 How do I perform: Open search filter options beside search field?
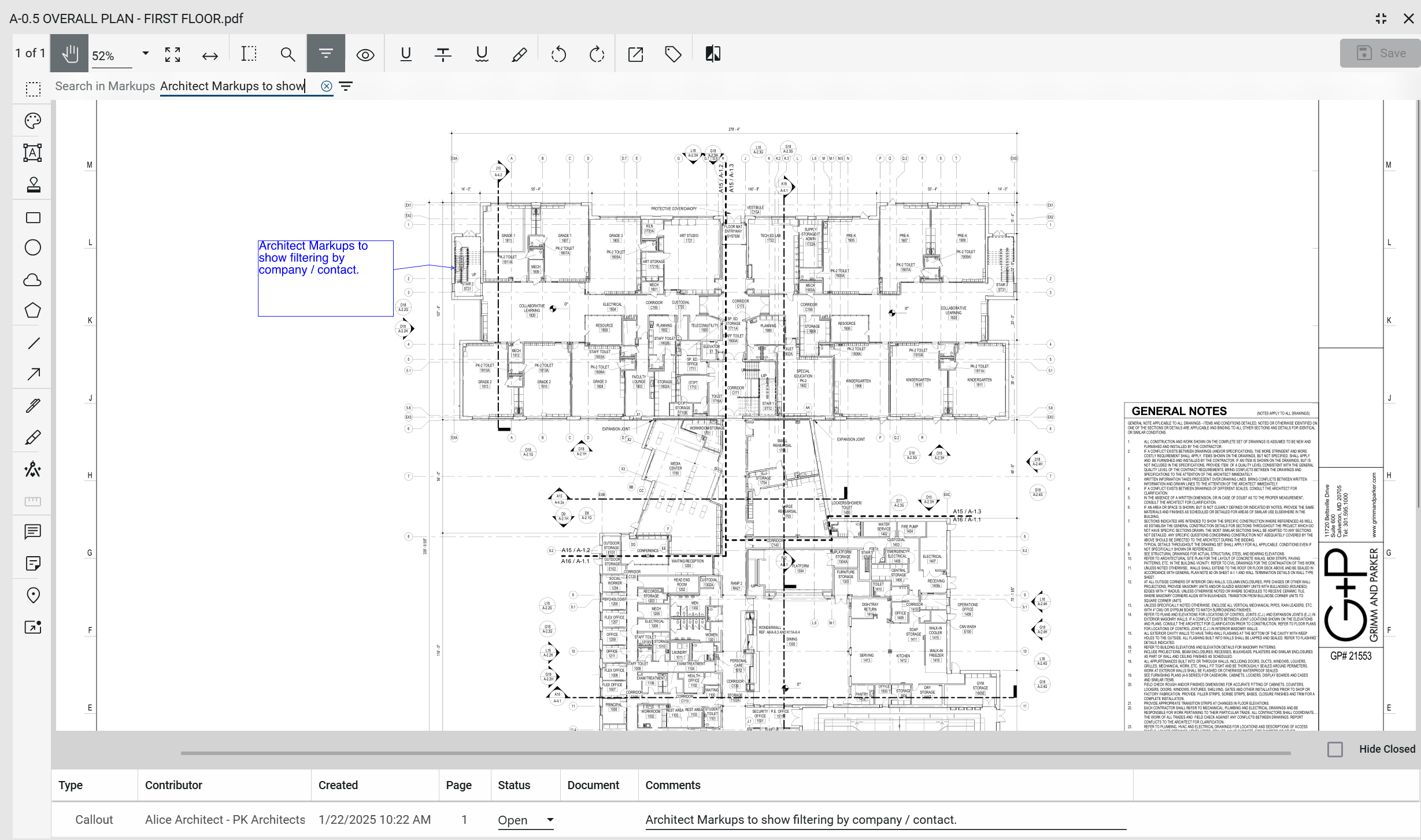click(346, 86)
